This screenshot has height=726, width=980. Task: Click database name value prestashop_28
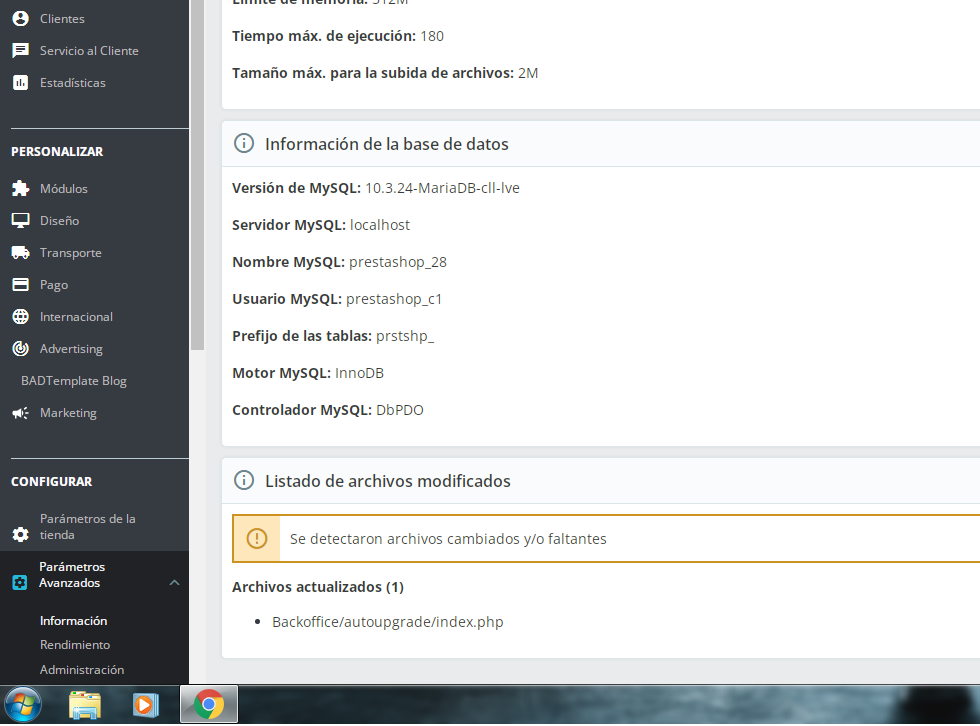click(x=398, y=262)
